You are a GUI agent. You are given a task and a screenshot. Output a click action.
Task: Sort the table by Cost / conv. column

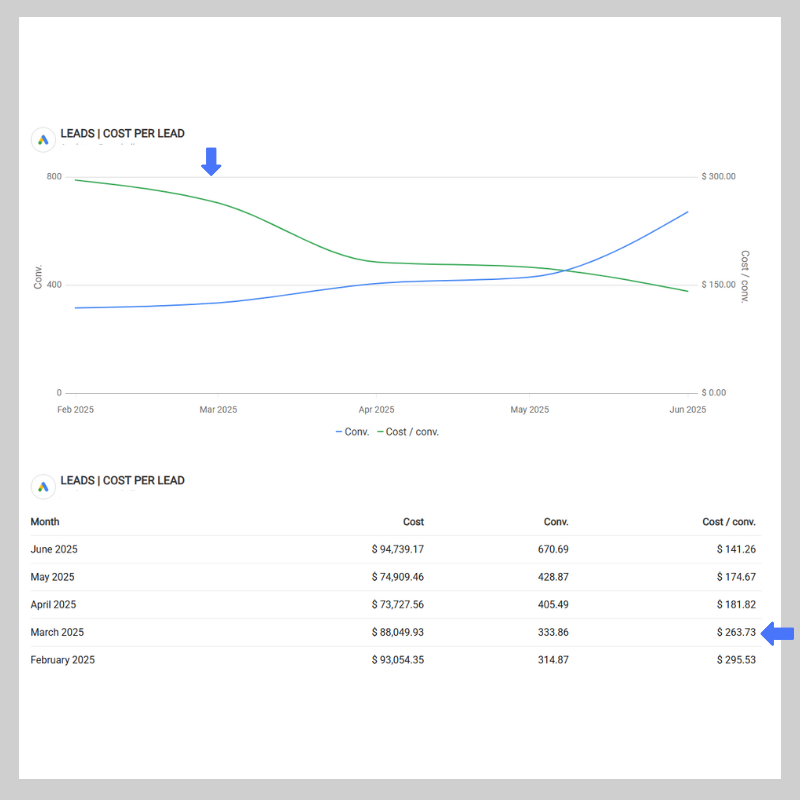pos(729,521)
